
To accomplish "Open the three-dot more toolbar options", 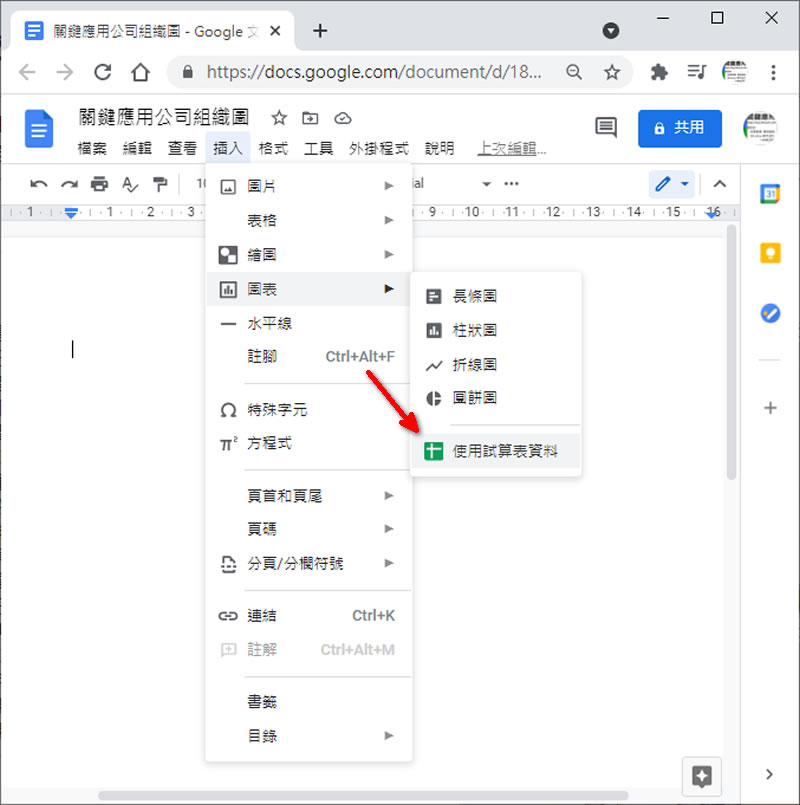I will [511, 183].
